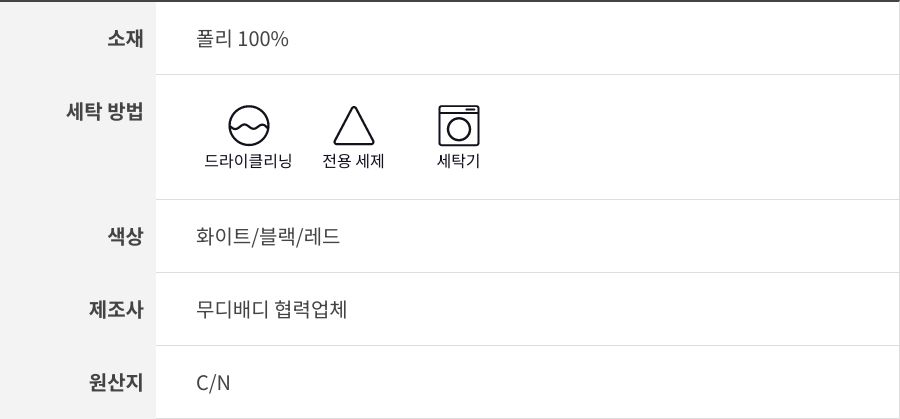The height and width of the screenshot is (419, 900).
Task: Click the 소재 row header
Action: click(x=125, y=39)
